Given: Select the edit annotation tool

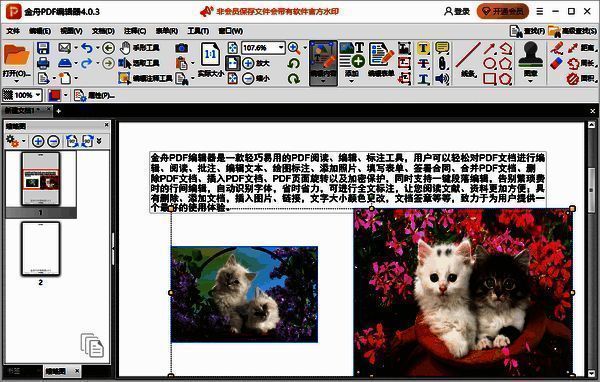Looking at the screenshot, I should click(145, 78).
